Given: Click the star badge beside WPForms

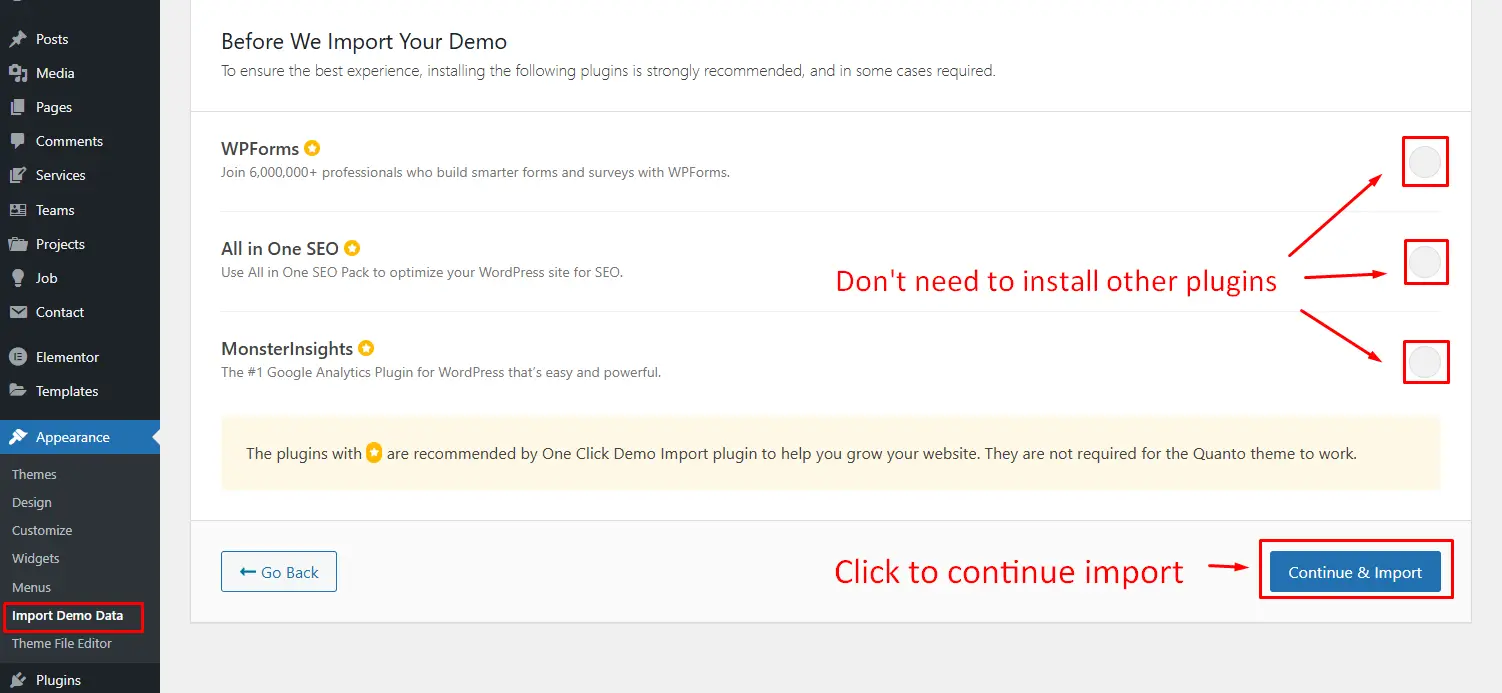Looking at the screenshot, I should tap(312, 148).
